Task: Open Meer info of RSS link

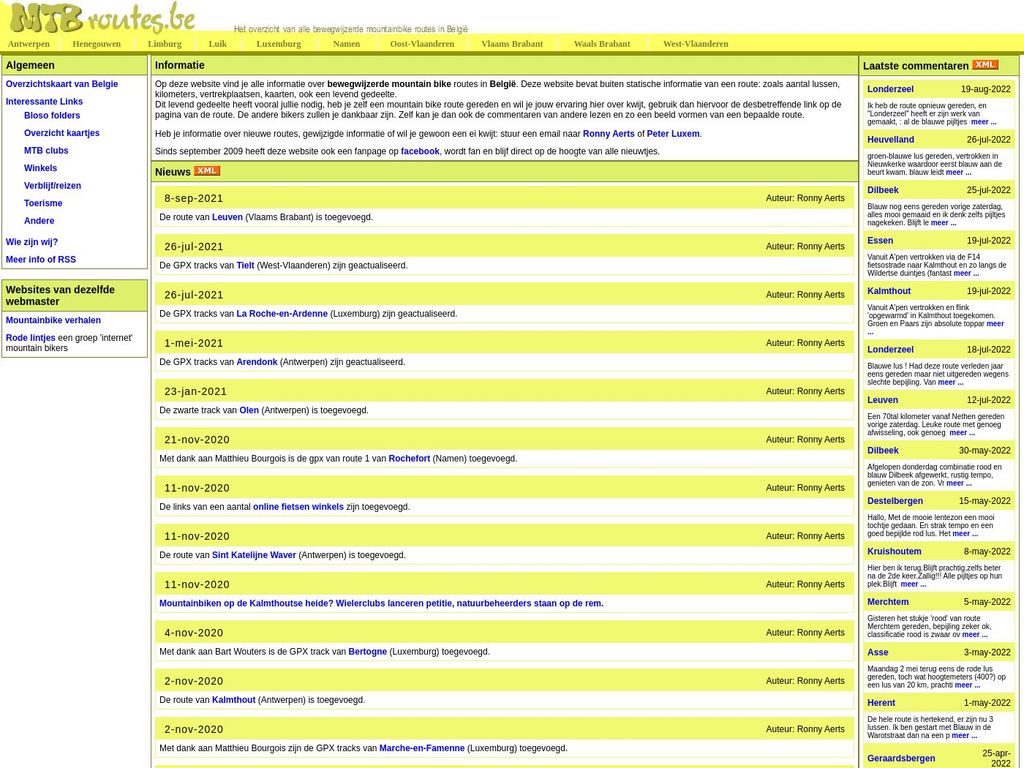Action: (x=40, y=259)
